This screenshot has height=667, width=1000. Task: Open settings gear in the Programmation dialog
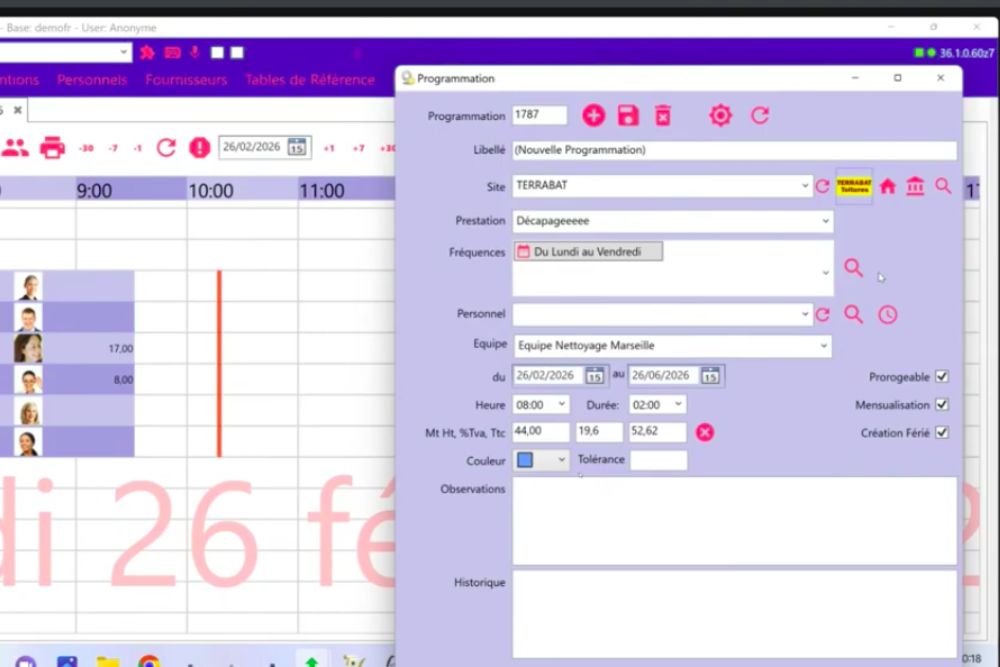pos(720,115)
